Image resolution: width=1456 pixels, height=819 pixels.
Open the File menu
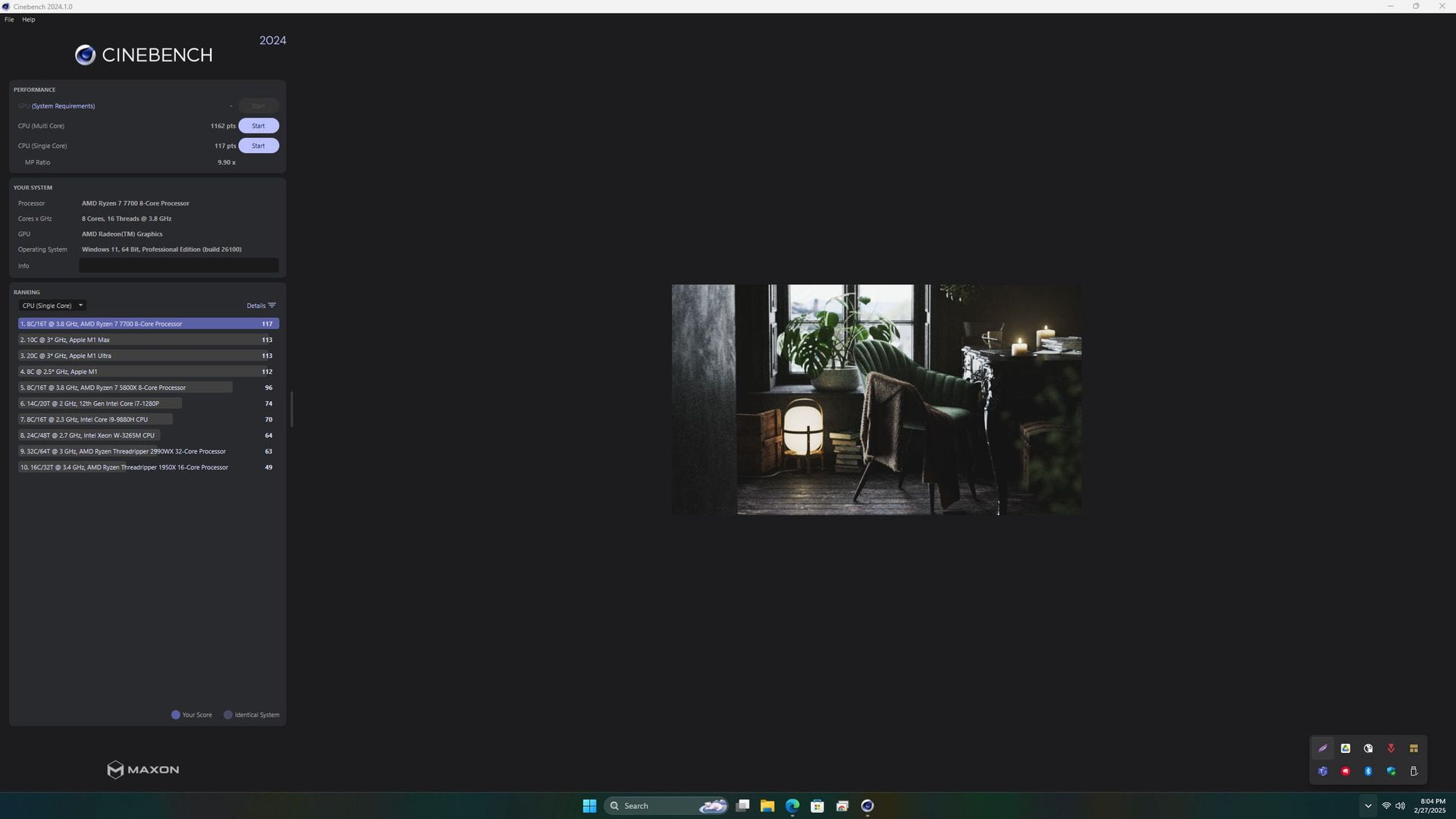pyautogui.click(x=9, y=20)
